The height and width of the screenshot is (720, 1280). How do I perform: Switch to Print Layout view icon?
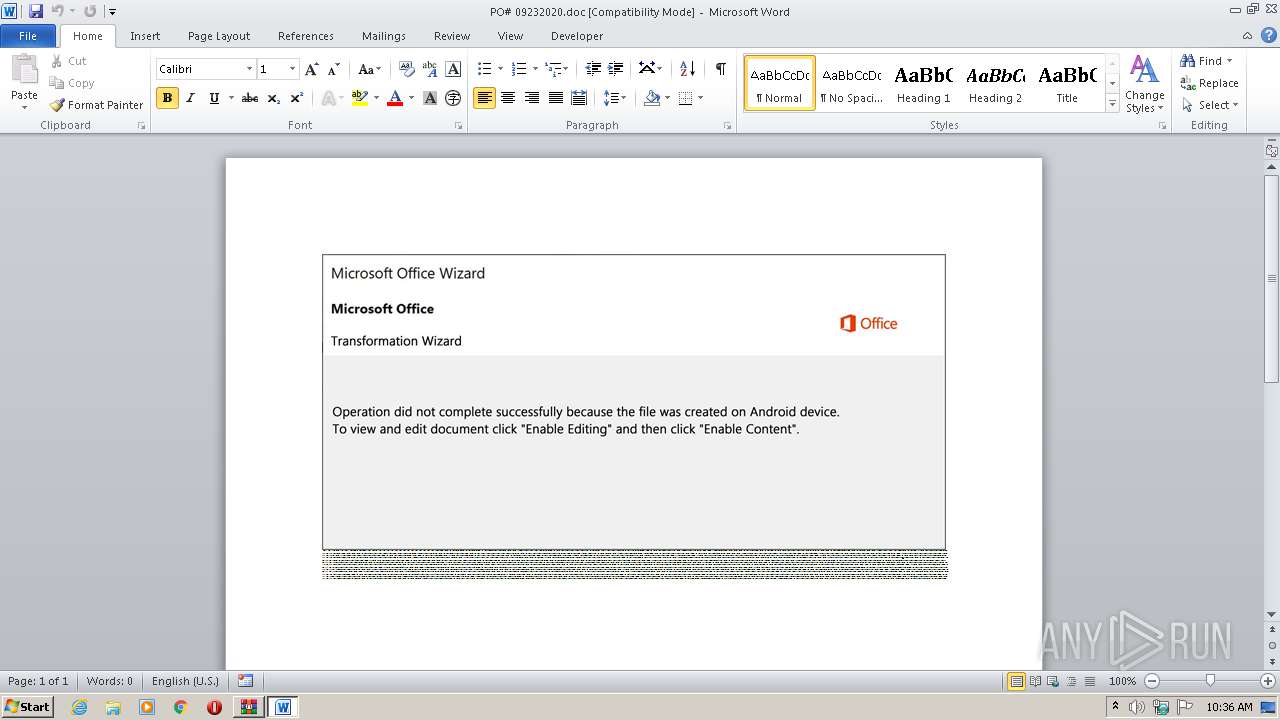pyautogui.click(x=1016, y=681)
